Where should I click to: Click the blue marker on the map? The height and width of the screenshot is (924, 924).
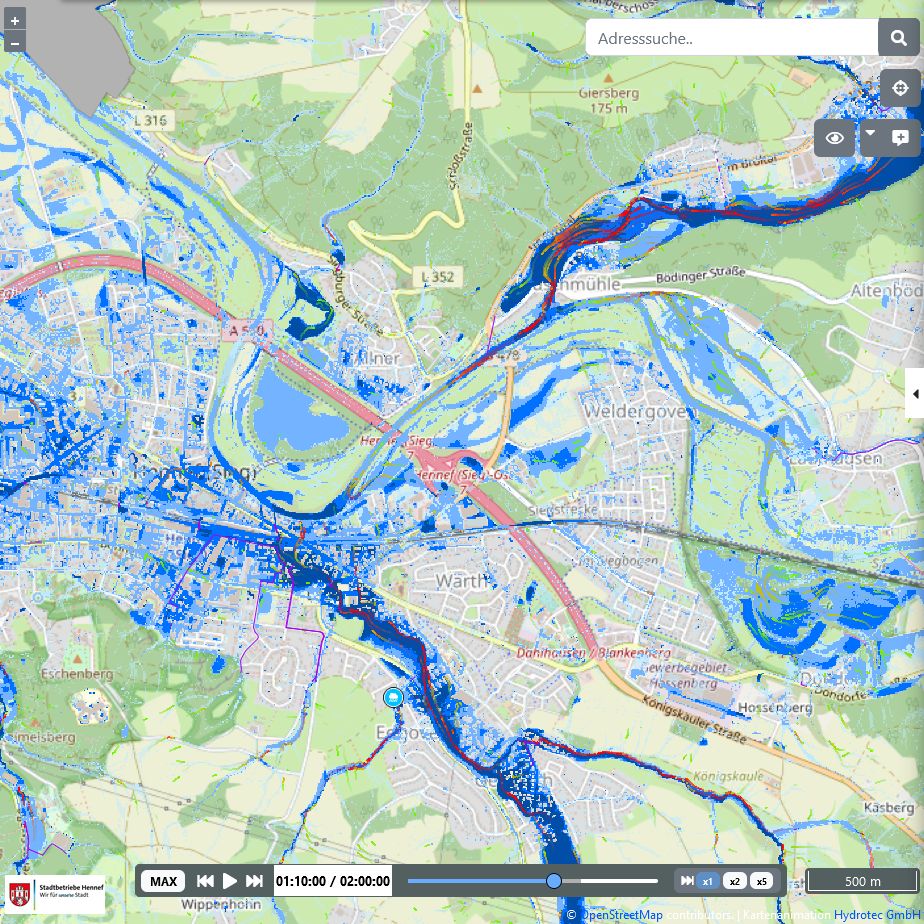393,697
